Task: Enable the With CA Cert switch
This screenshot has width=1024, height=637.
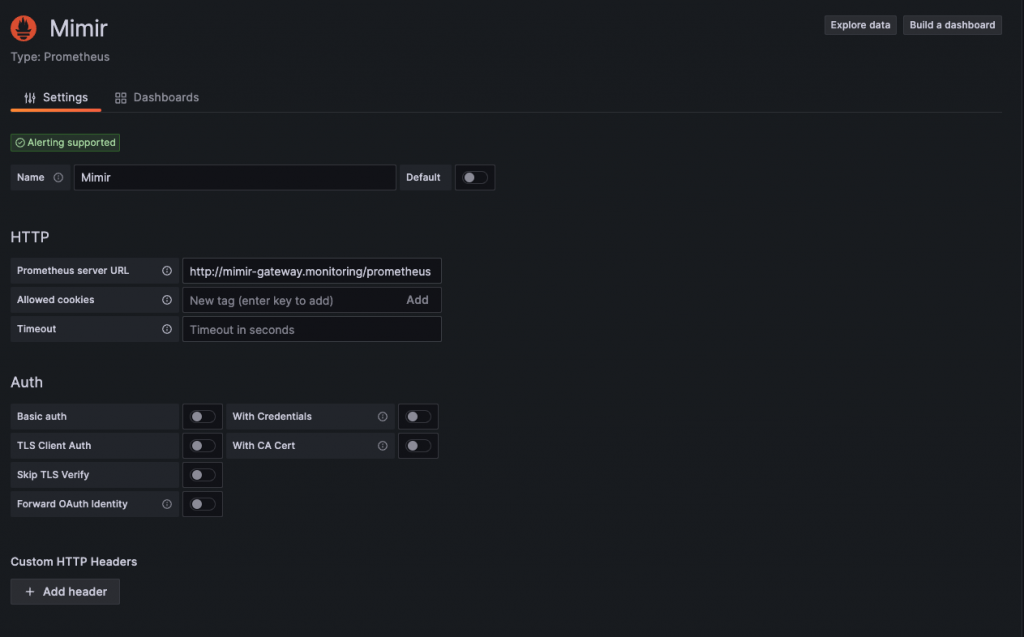Action: 418,446
